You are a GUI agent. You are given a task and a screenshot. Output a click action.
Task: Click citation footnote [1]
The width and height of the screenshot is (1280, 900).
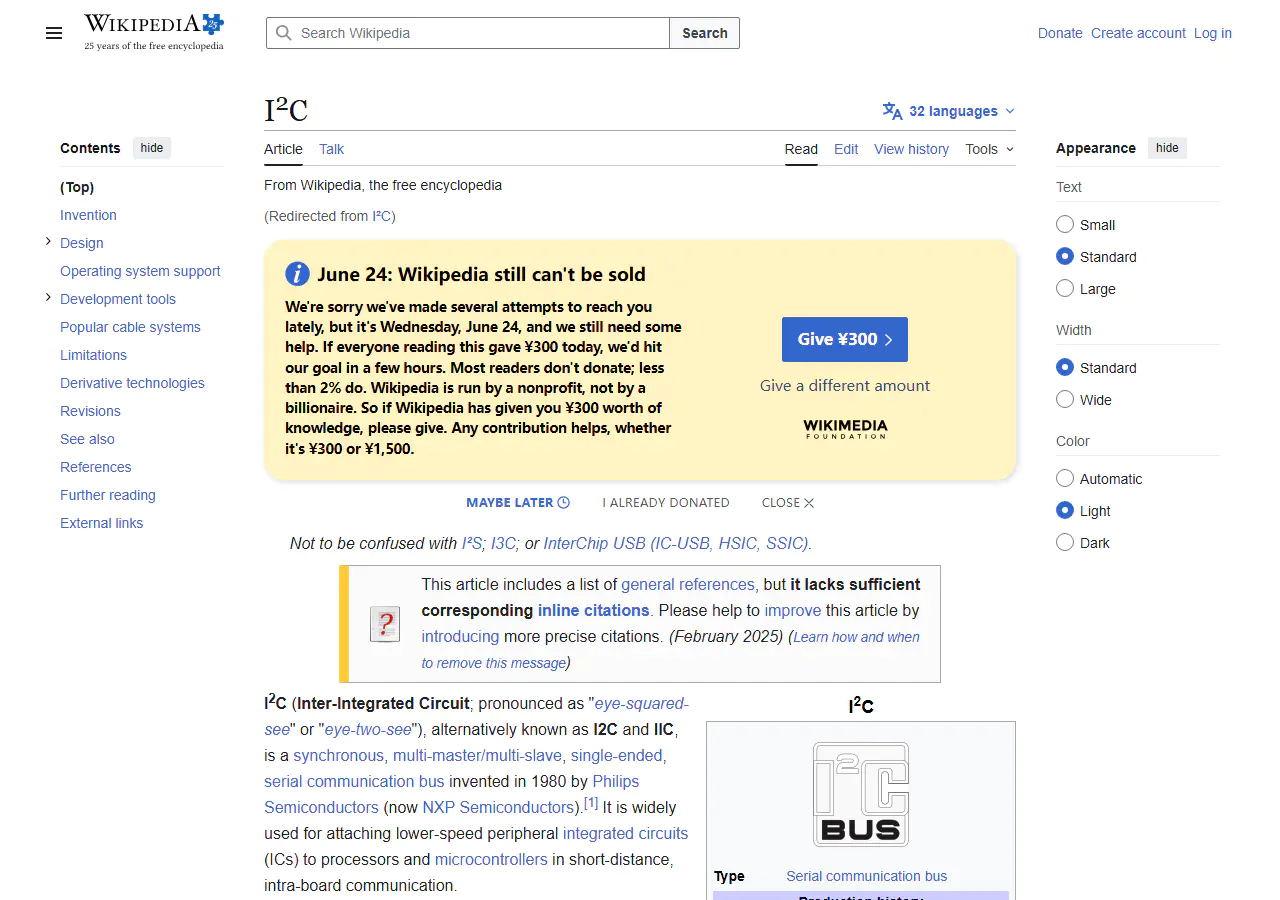[x=591, y=803]
